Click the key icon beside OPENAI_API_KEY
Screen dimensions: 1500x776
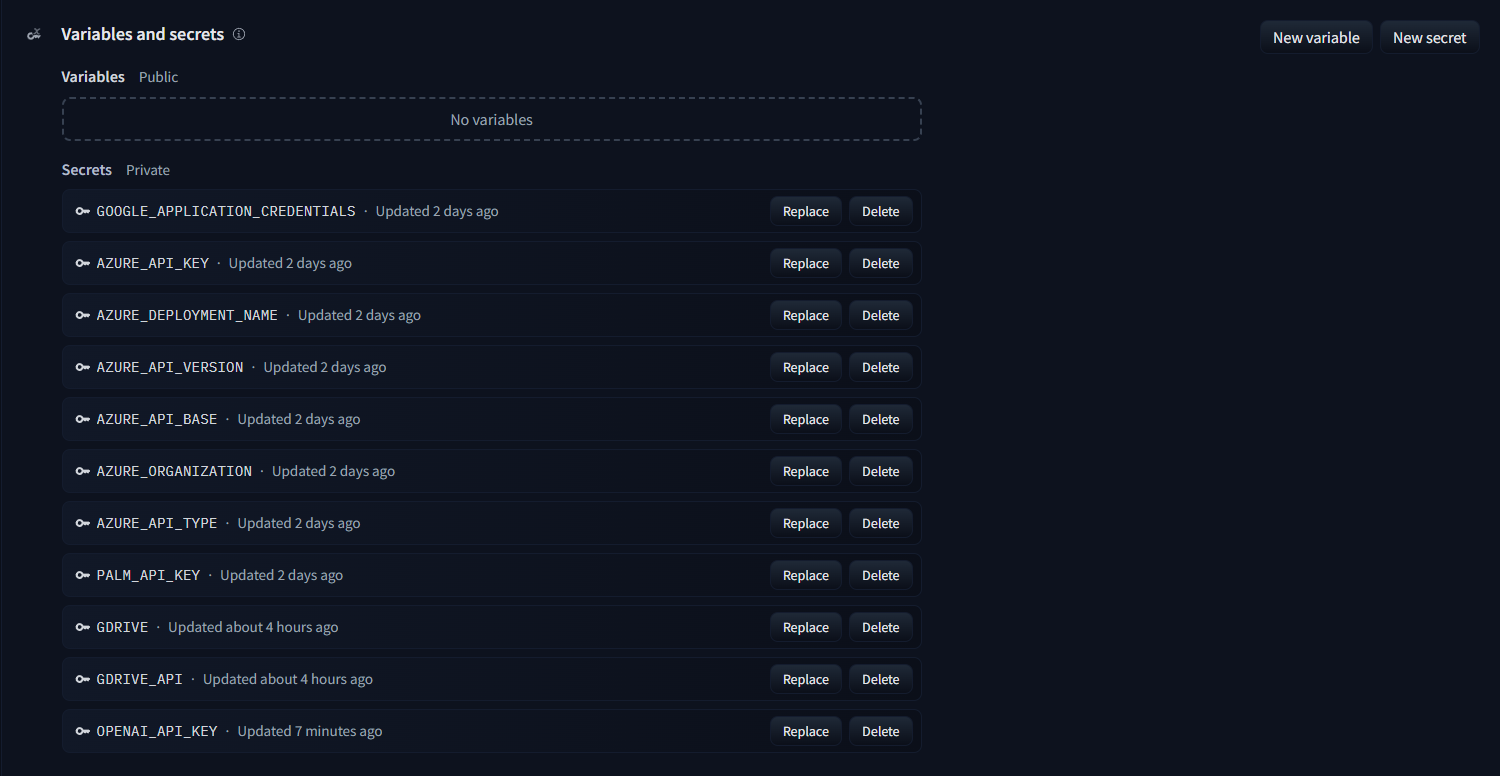pos(83,731)
